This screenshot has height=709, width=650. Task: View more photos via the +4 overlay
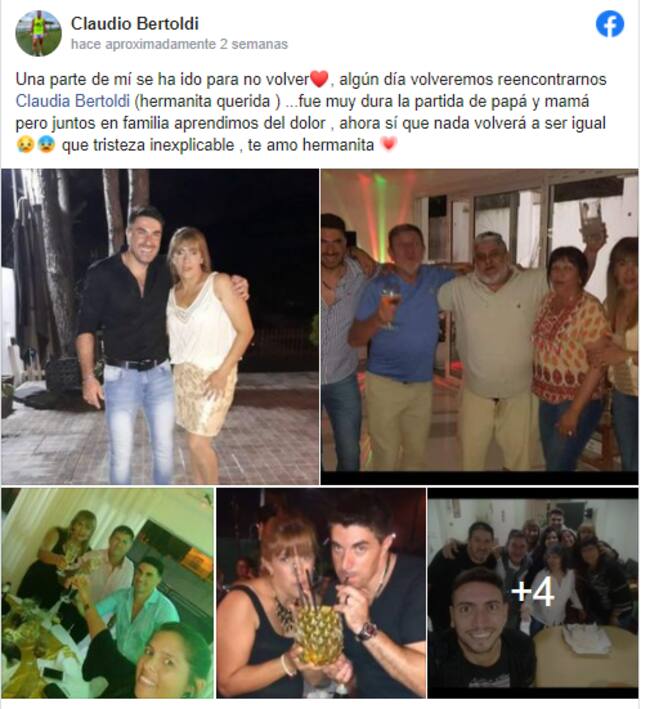click(533, 593)
